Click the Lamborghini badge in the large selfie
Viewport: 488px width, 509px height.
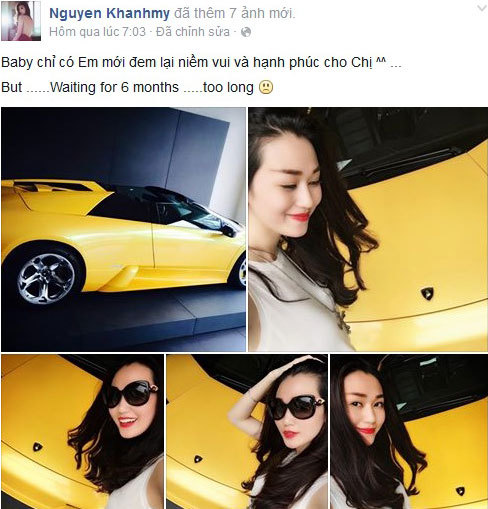[x=427, y=293]
